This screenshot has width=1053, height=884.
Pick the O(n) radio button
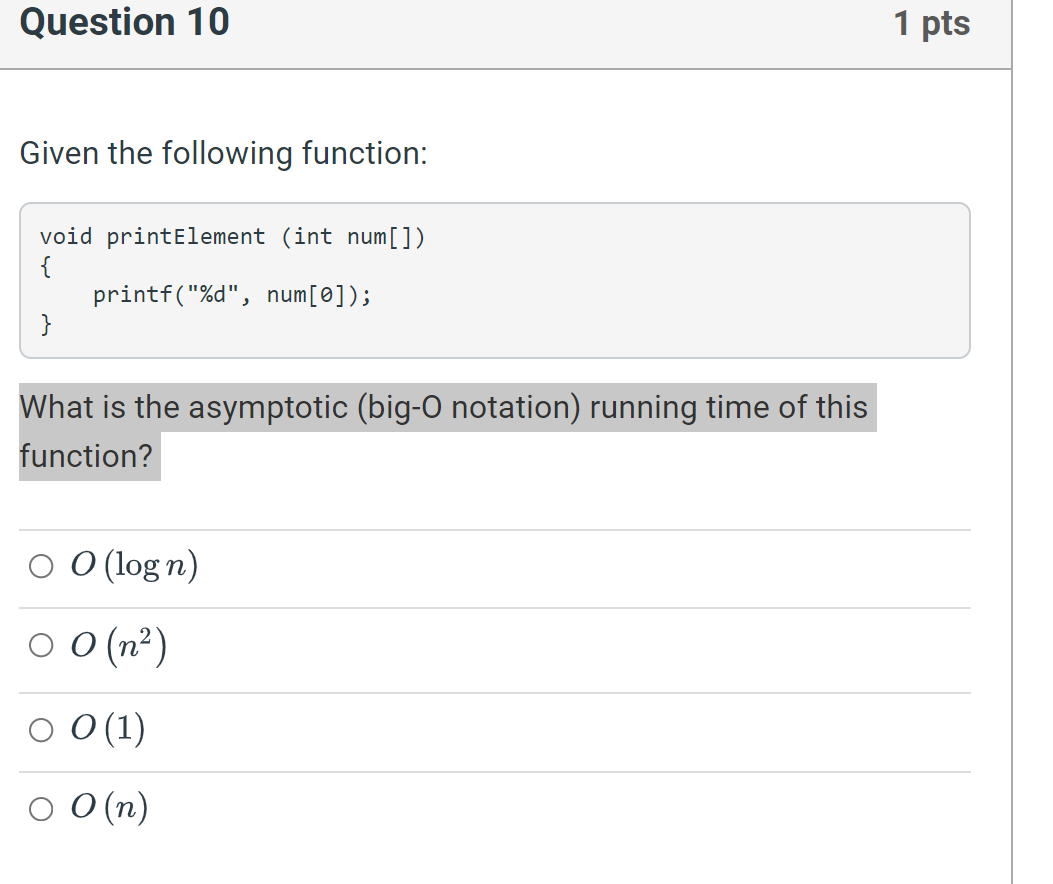42,808
